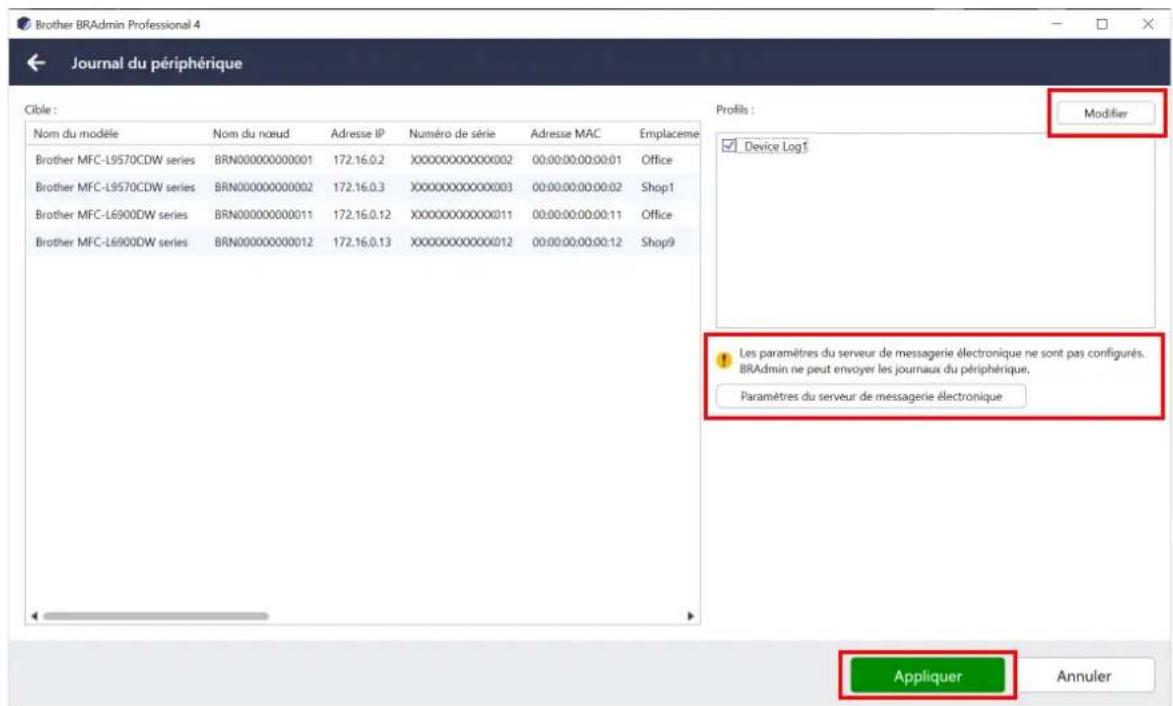Sort by Adresse MAC column header
The height and width of the screenshot is (706, 1173).
(x=565, y=134)
